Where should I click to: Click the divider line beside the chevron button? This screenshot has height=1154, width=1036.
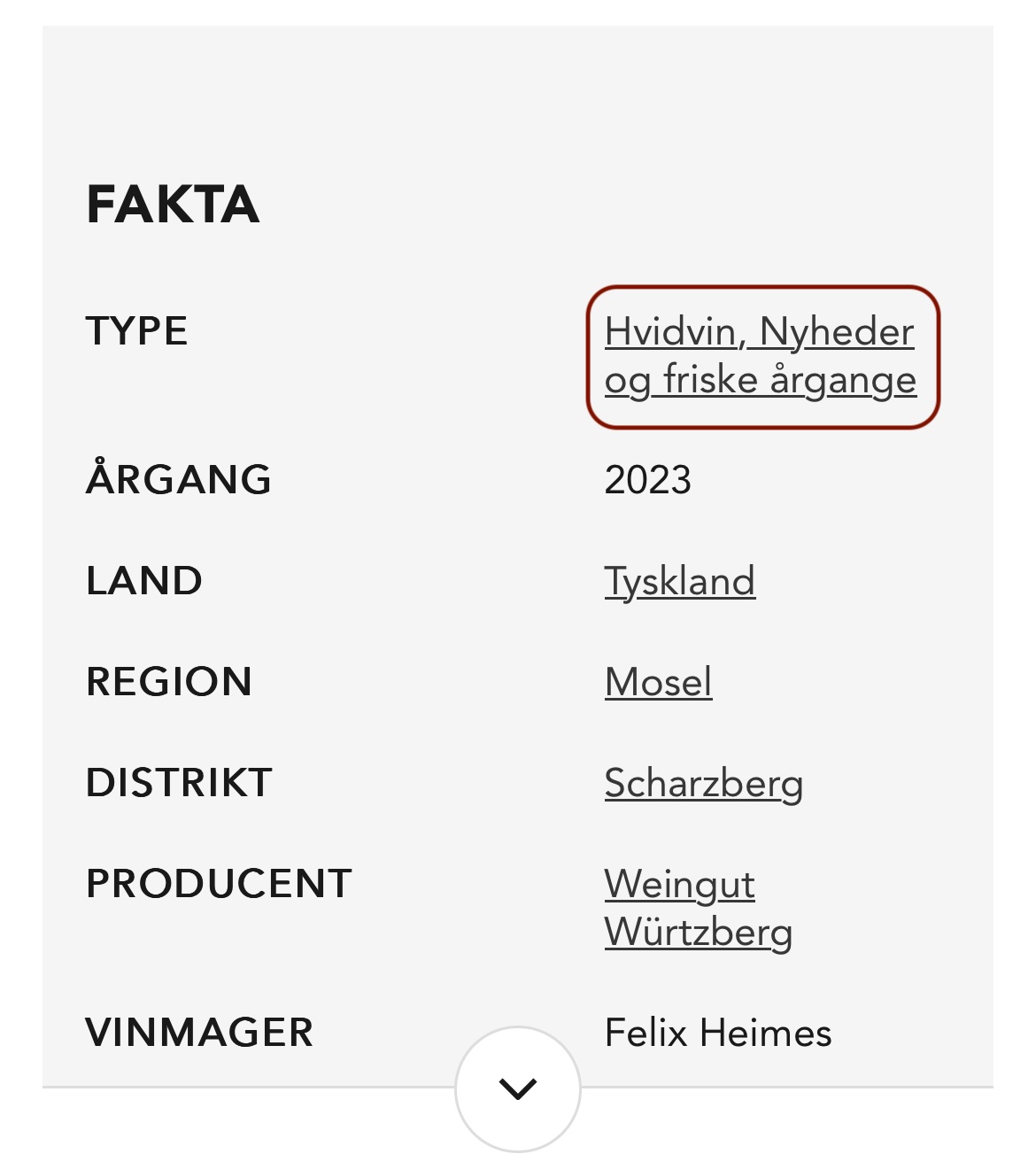click(x=248, y=1087)
